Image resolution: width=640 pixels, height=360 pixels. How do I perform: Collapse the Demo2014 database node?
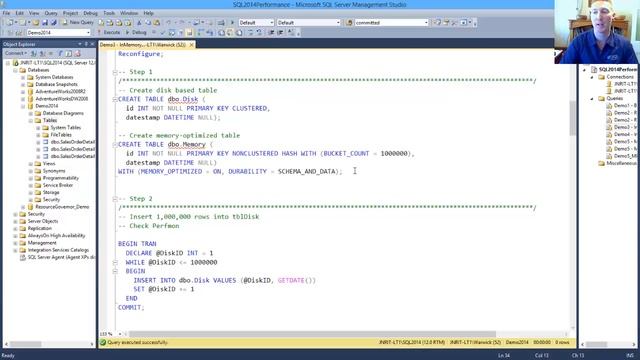click(23, 106)
